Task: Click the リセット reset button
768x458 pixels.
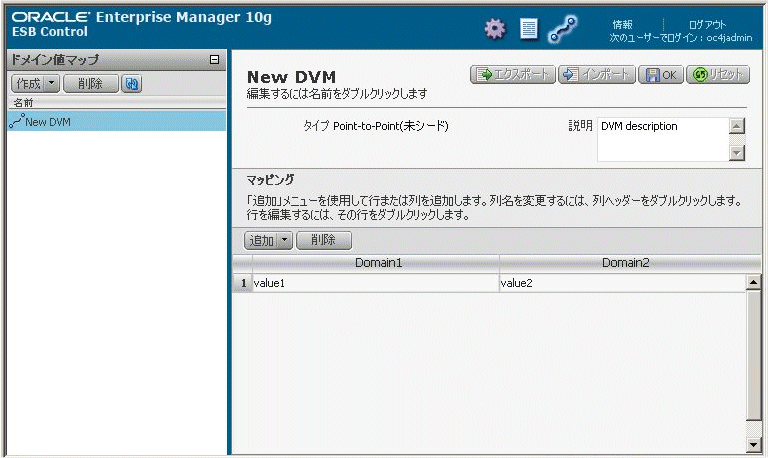Action: tap(718, 74)
